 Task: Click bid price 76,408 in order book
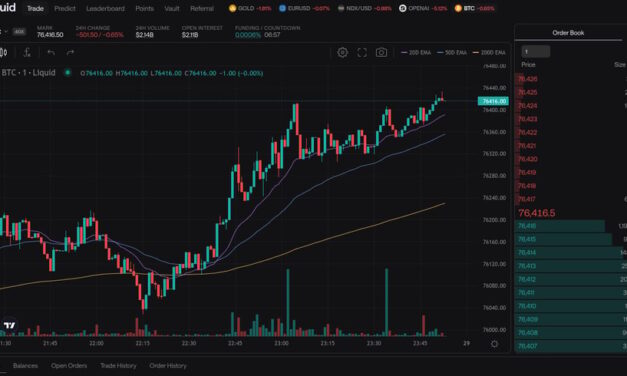point(527,332)
